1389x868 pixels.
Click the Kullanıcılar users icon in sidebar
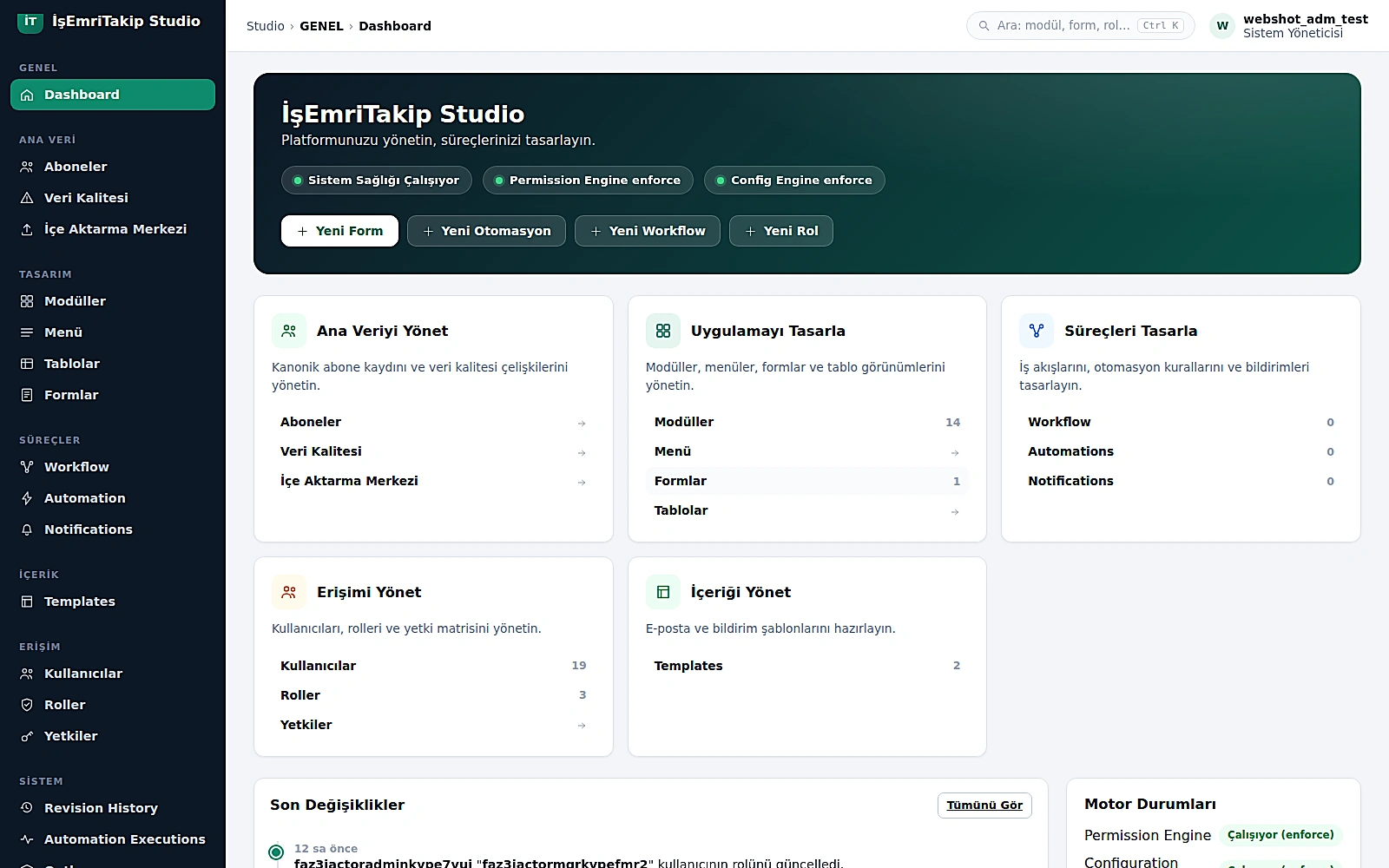point(27,674)
